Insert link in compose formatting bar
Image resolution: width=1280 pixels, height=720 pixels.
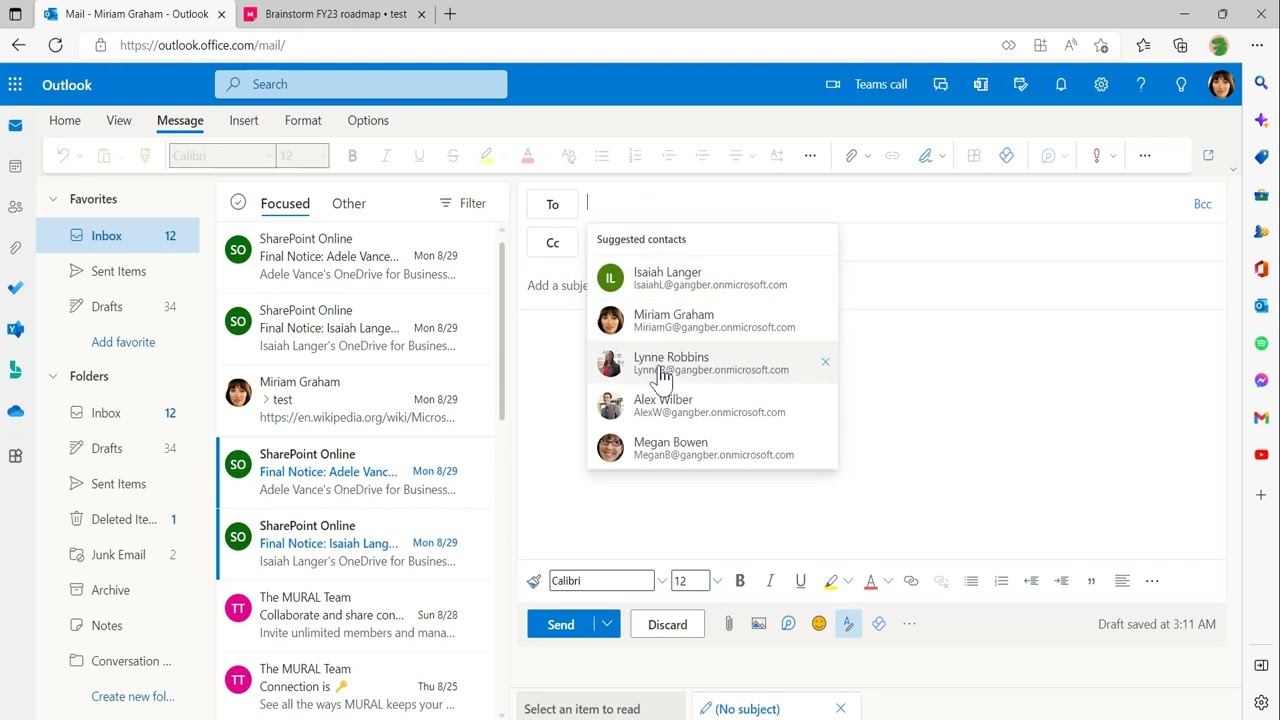pyautogui.click(x=910, y=581)
